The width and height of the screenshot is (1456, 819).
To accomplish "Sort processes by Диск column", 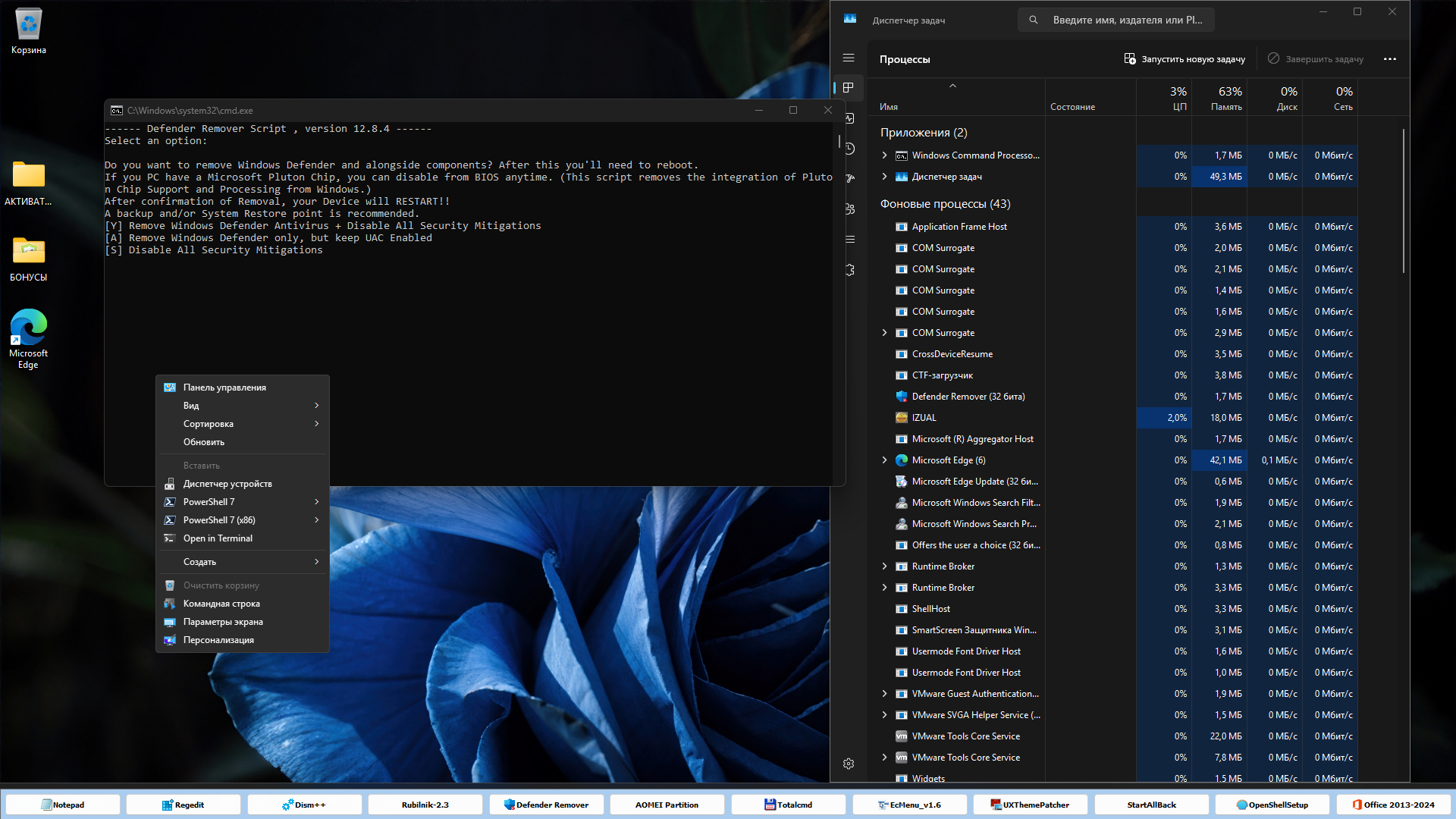I will 1275,98.
